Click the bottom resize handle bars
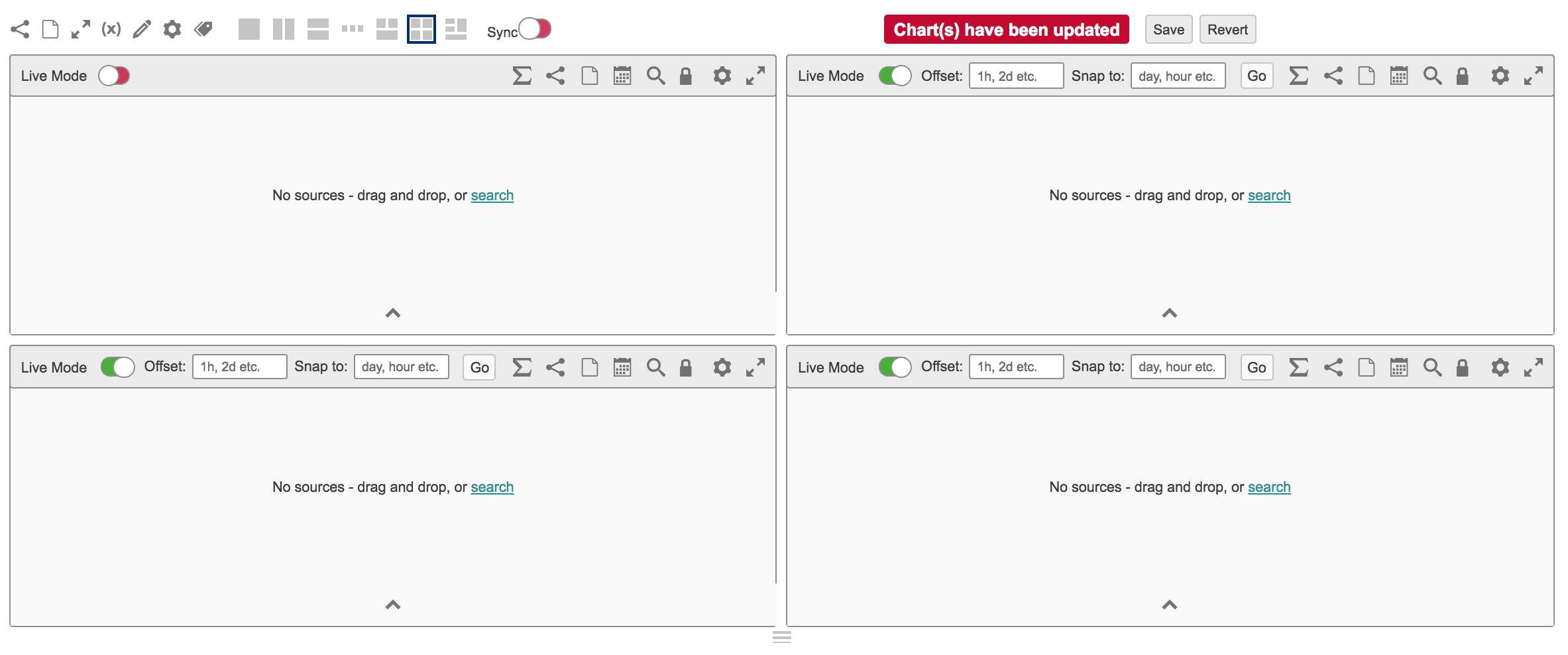Screen dimensions: 1568x655 click(x=782, y=637)
